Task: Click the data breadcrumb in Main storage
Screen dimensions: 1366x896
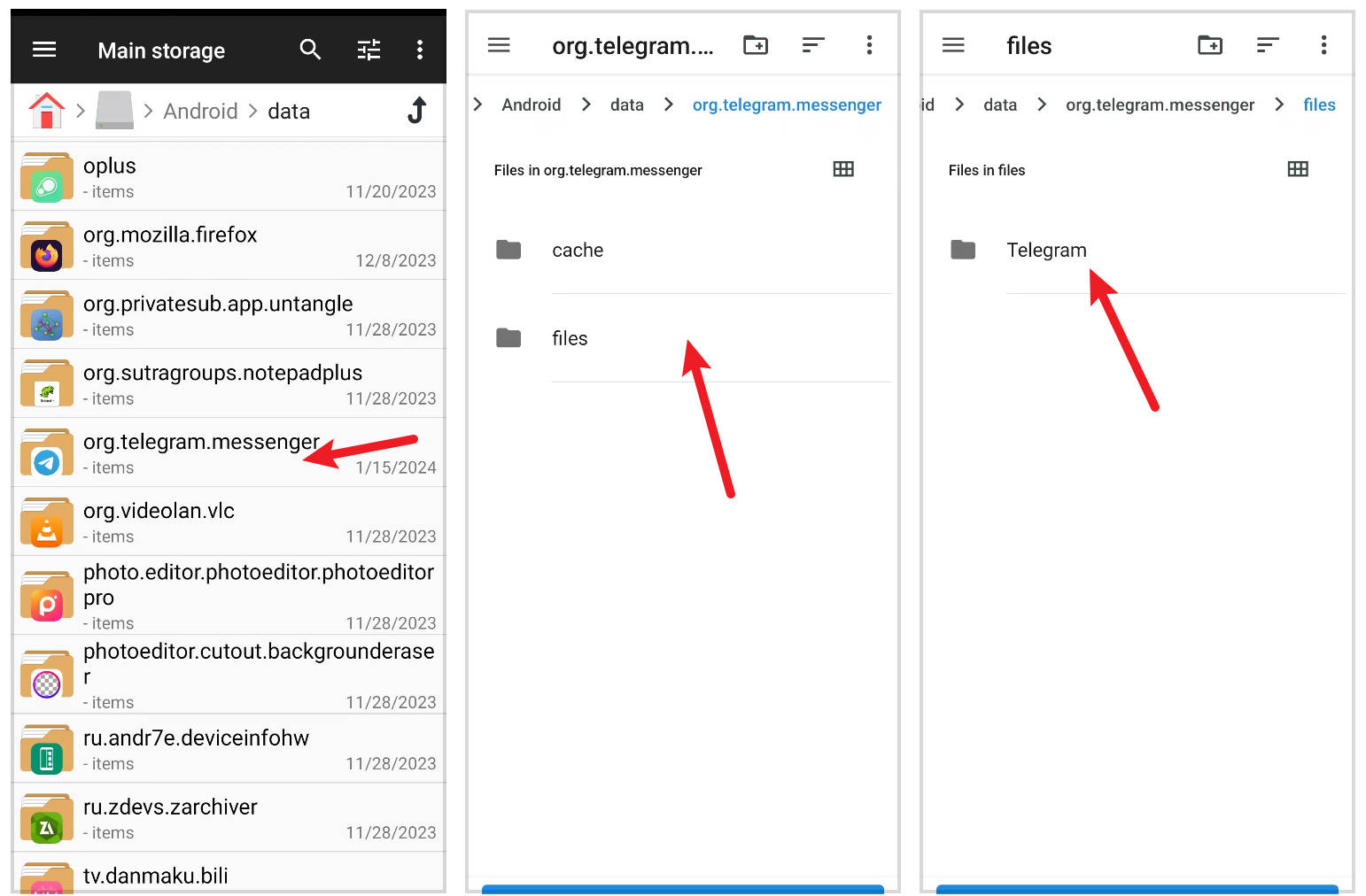Action: tap(288, 110)
